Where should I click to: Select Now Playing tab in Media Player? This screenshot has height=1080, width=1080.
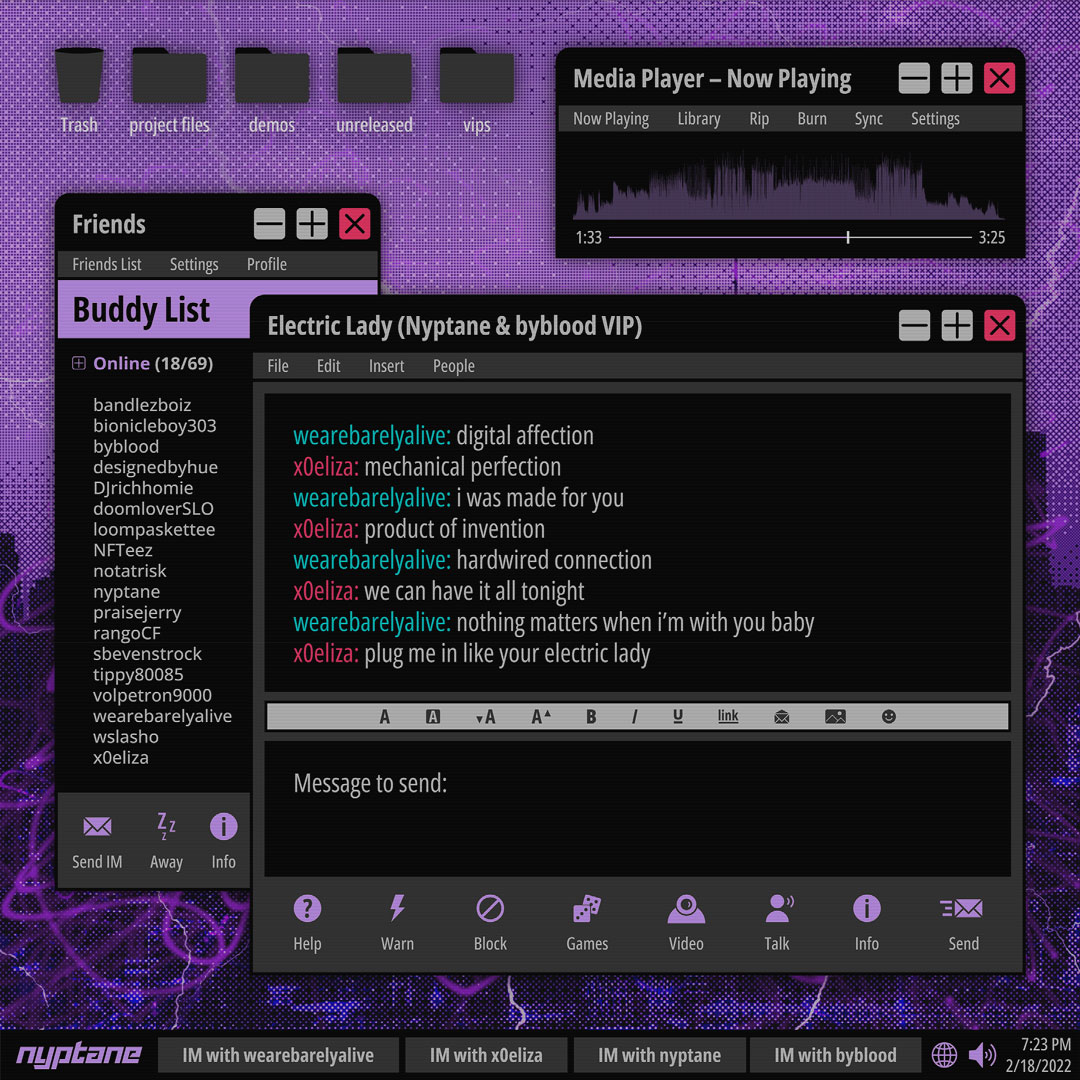611,118
